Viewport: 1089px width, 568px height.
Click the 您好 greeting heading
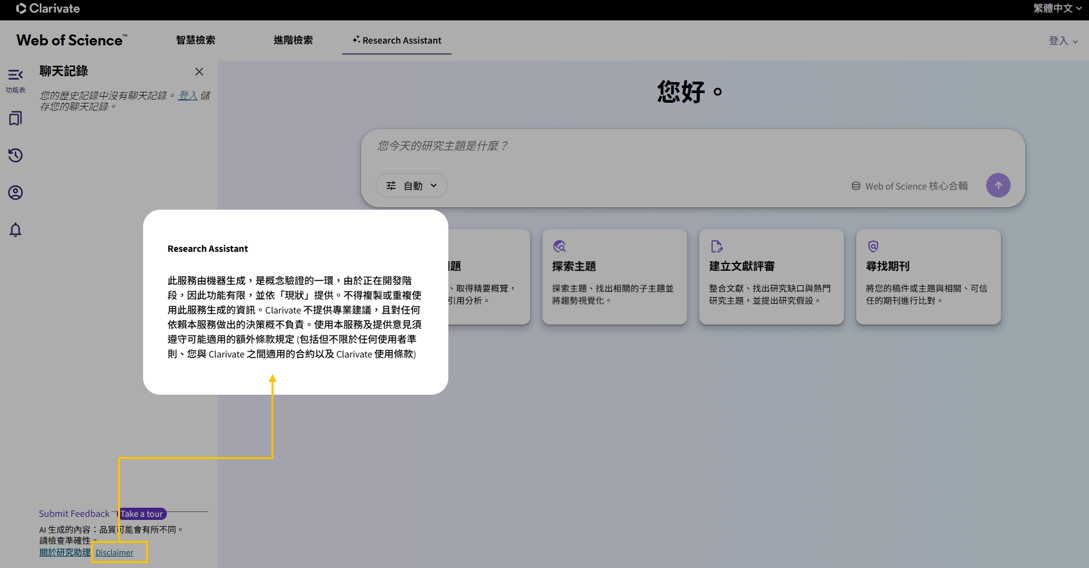(690, 92)
